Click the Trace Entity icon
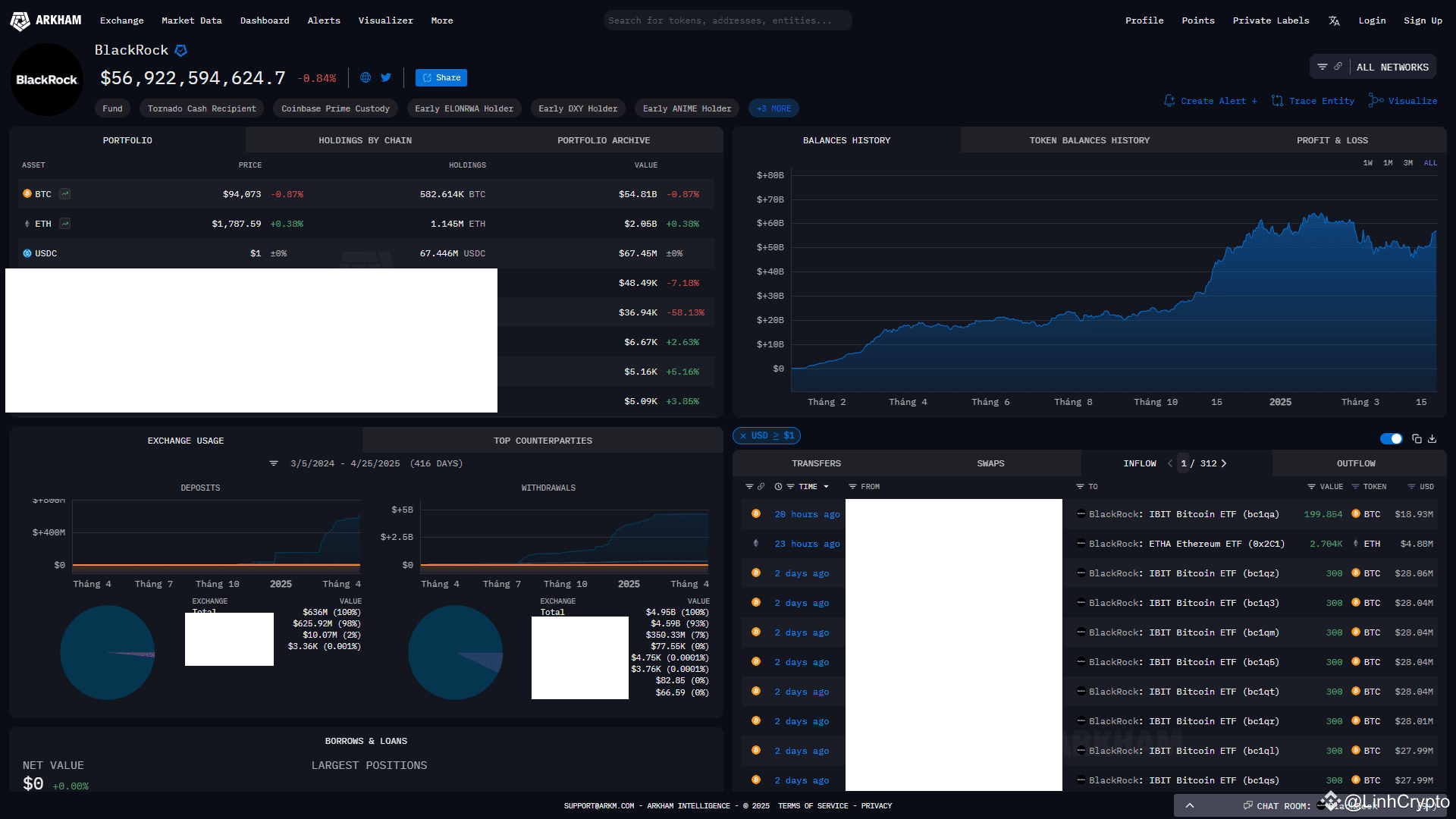This screenshot has height=819, width=1456. point(1278,100)
